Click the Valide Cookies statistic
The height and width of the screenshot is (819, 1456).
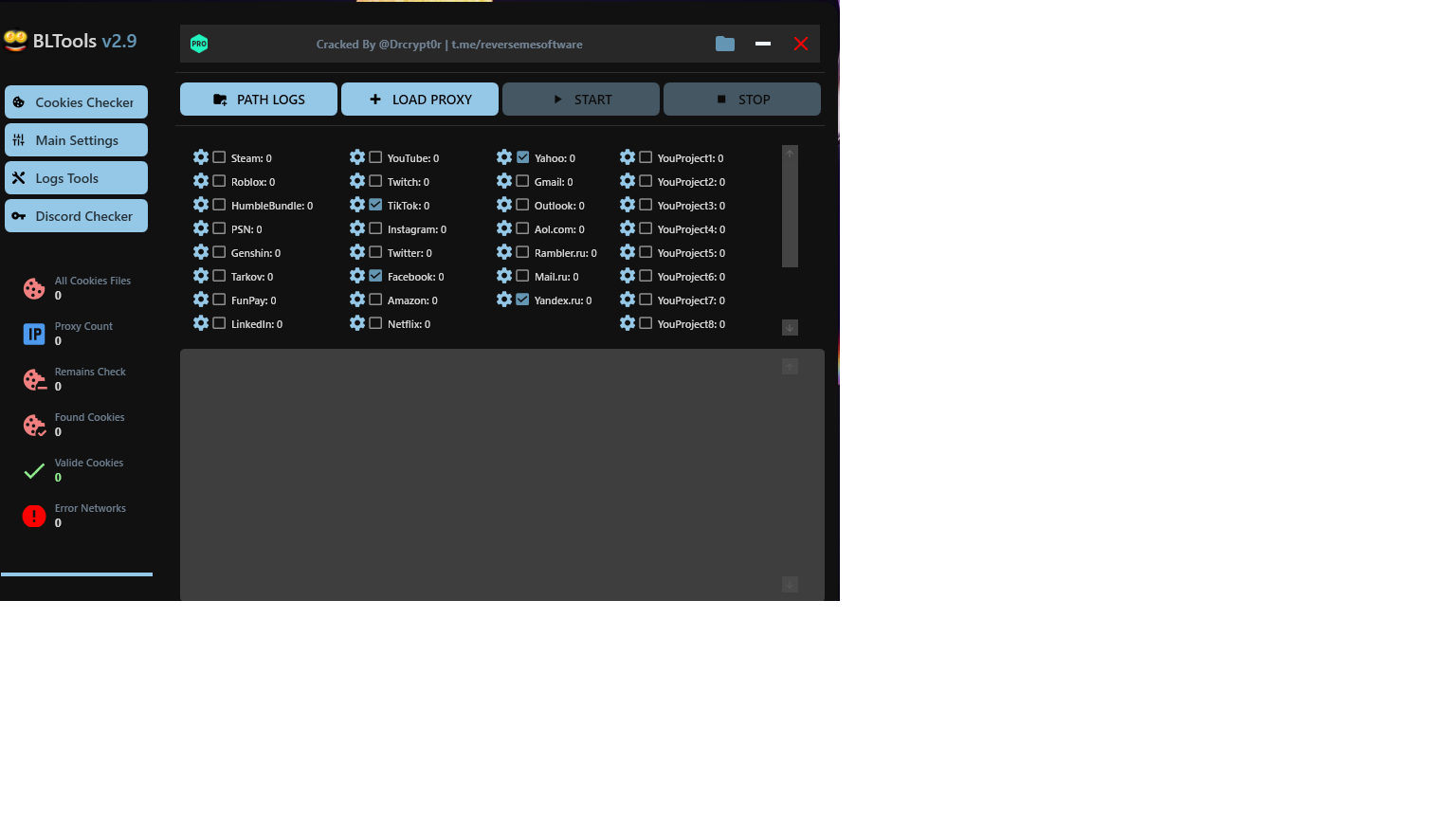(x=73, y=470)
